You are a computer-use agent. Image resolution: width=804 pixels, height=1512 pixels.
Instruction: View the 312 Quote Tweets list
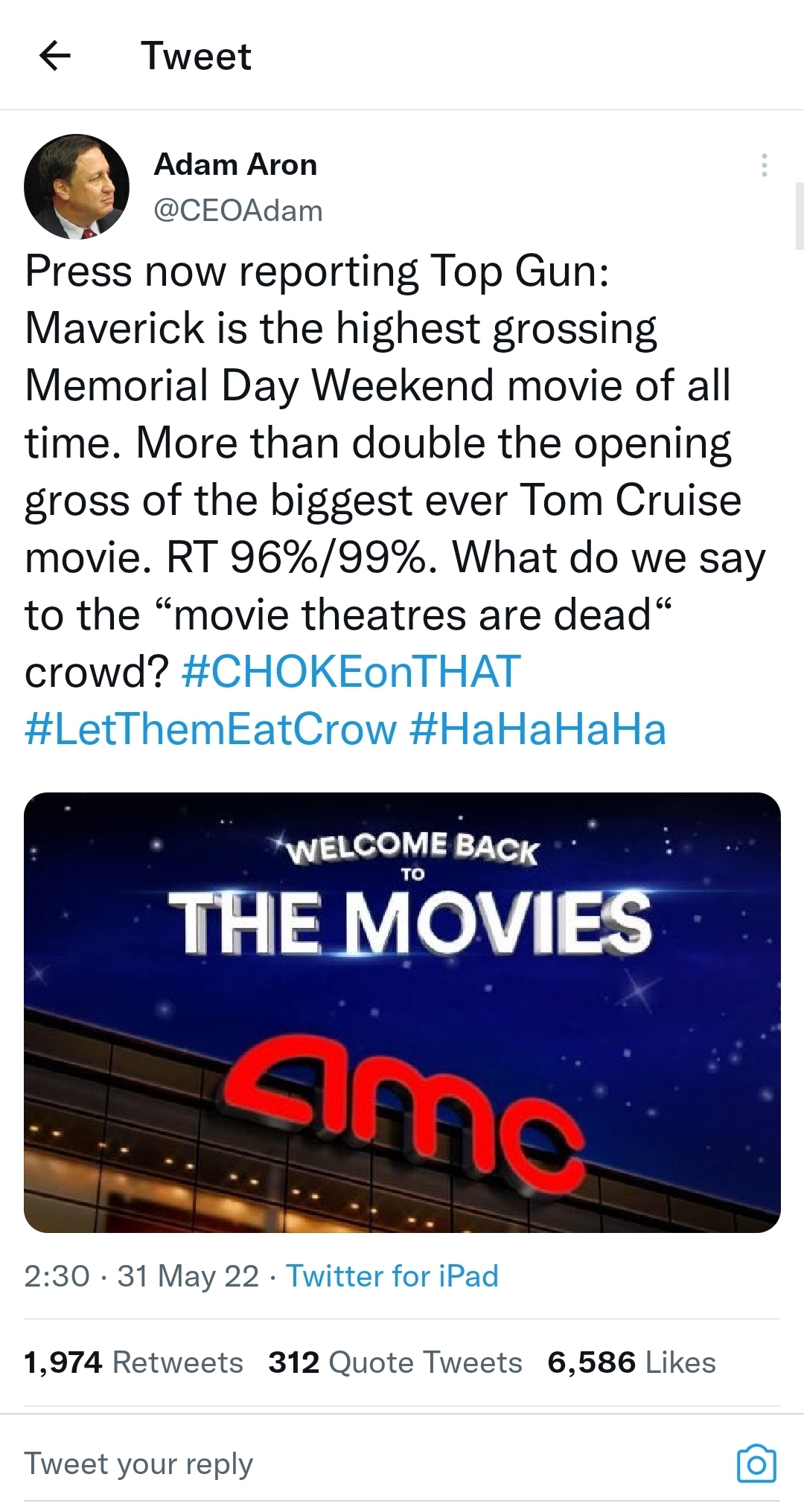point(395,1362)
